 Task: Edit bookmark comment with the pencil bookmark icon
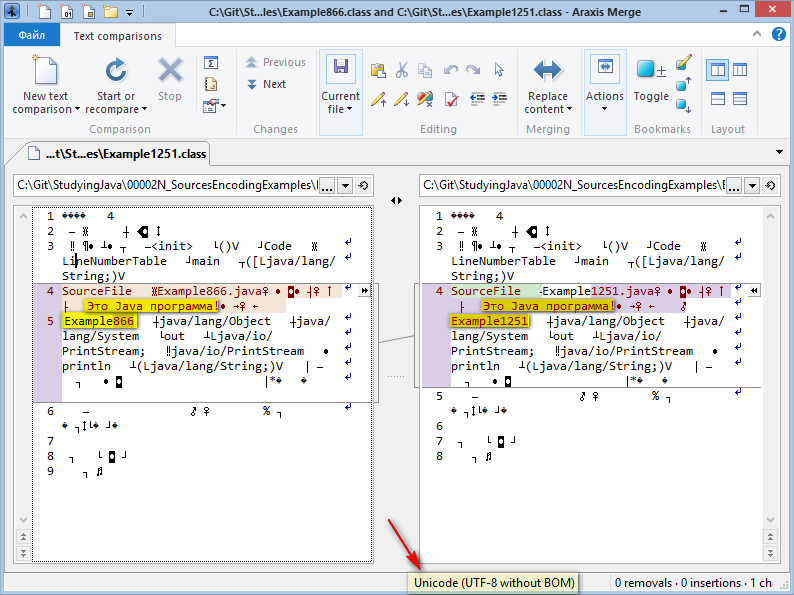click(684, 62)
